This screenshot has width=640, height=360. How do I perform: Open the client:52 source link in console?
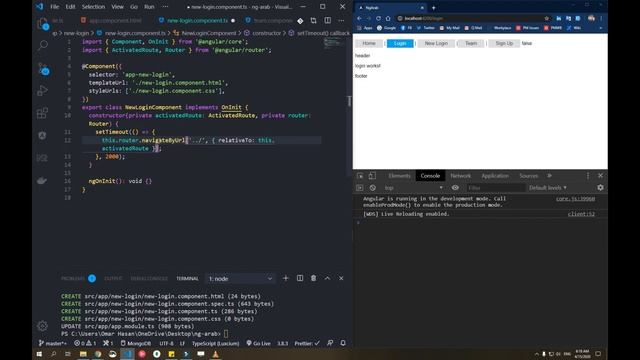click(581, 214)
